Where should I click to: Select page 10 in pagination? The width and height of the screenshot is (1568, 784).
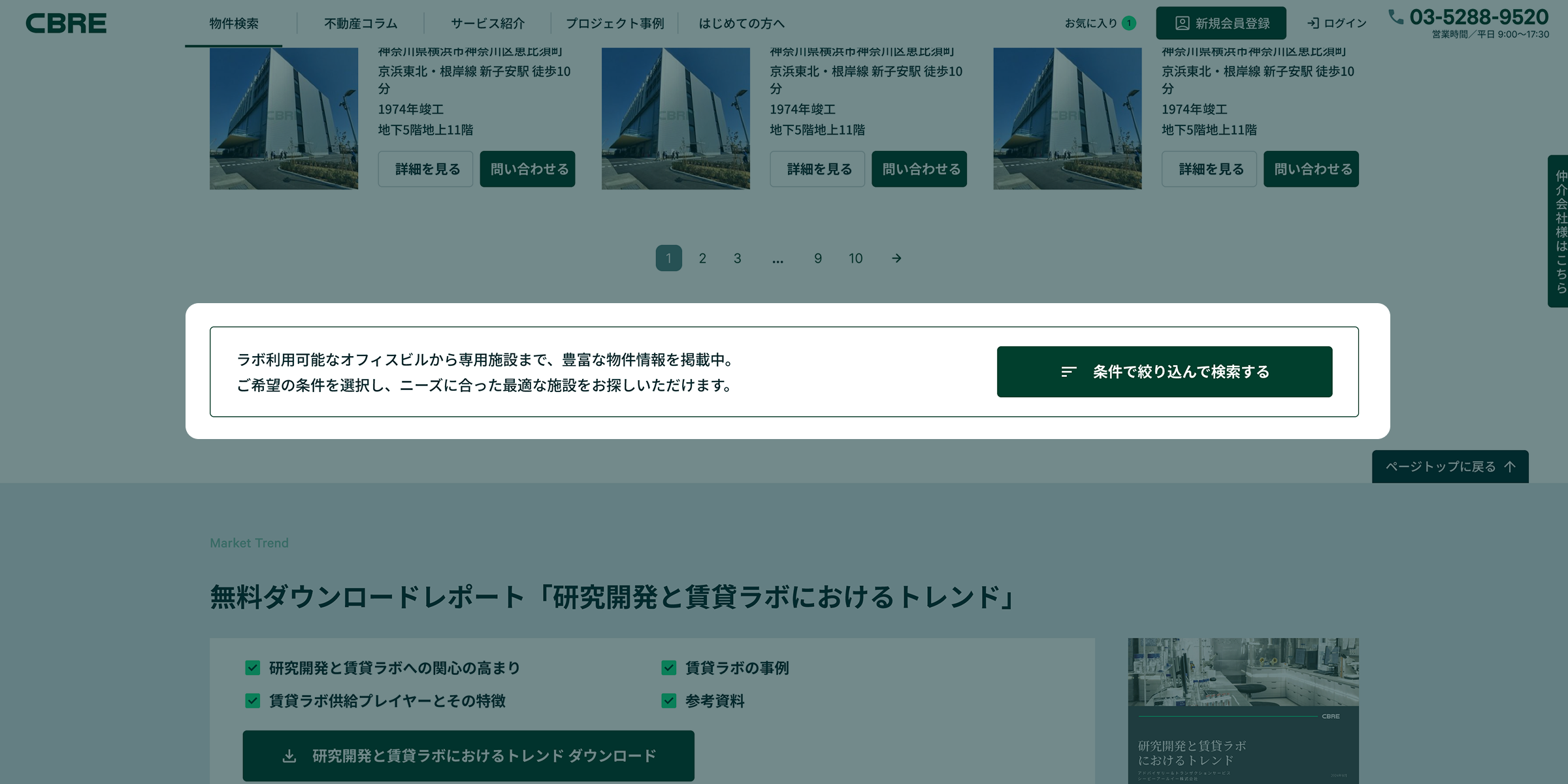[x=856, y=258]
